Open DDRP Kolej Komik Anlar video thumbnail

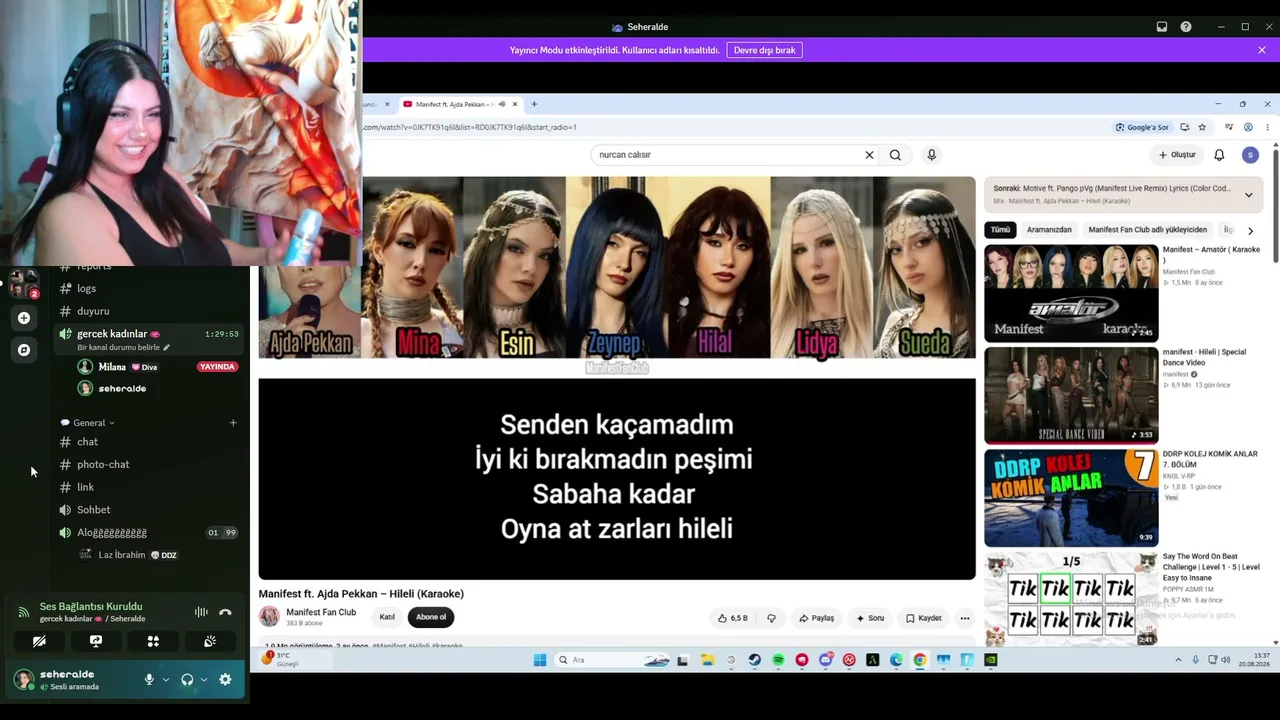coord(1071,498)
